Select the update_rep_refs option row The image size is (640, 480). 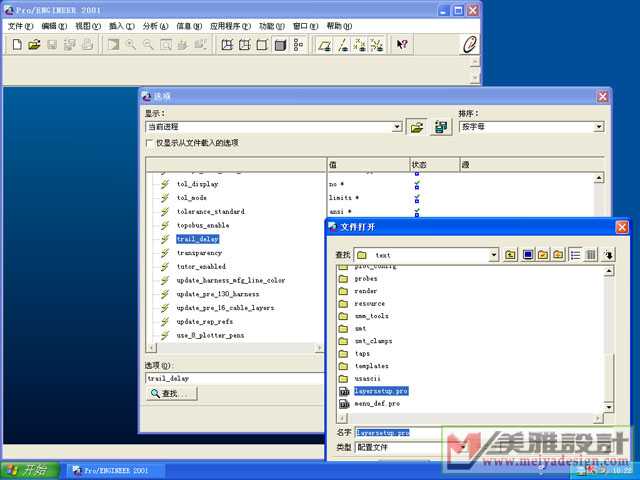204,322
